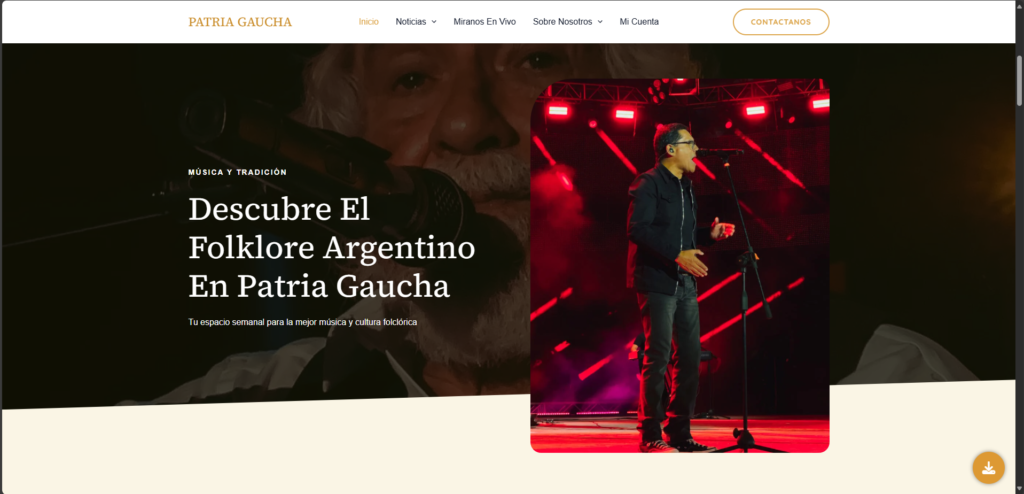Click the singer on stage image
The height and width of the screenshot is (494, 1024).
(x=679, y=265)
